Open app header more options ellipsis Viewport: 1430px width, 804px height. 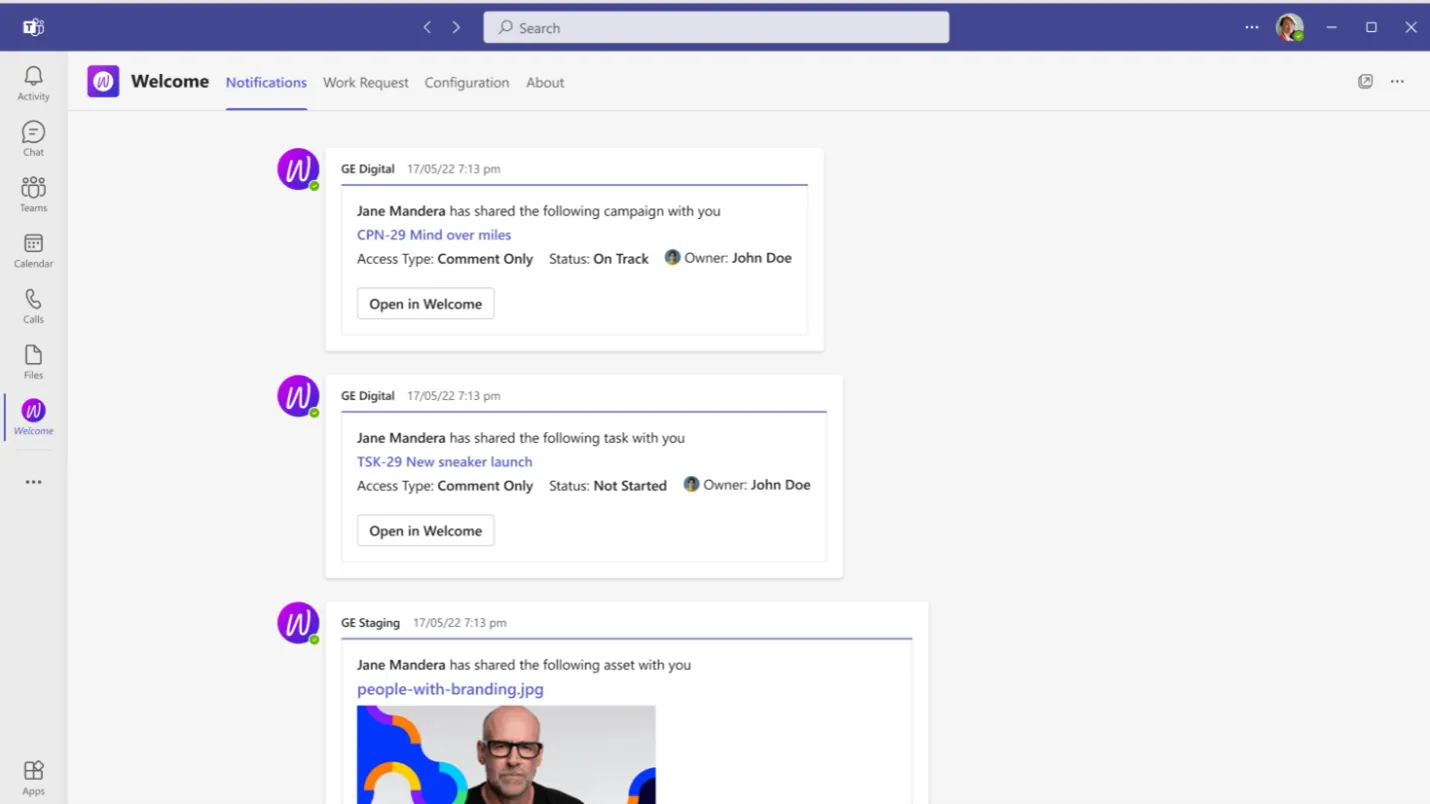click(1397, 82)
